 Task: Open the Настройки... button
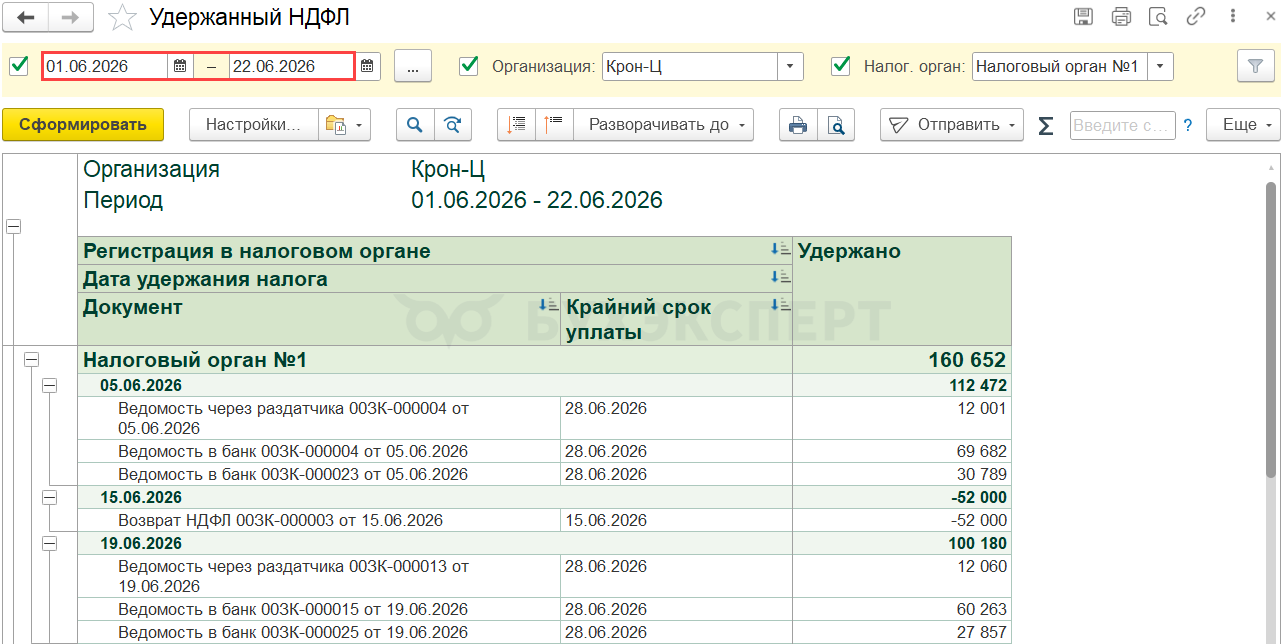254,125
